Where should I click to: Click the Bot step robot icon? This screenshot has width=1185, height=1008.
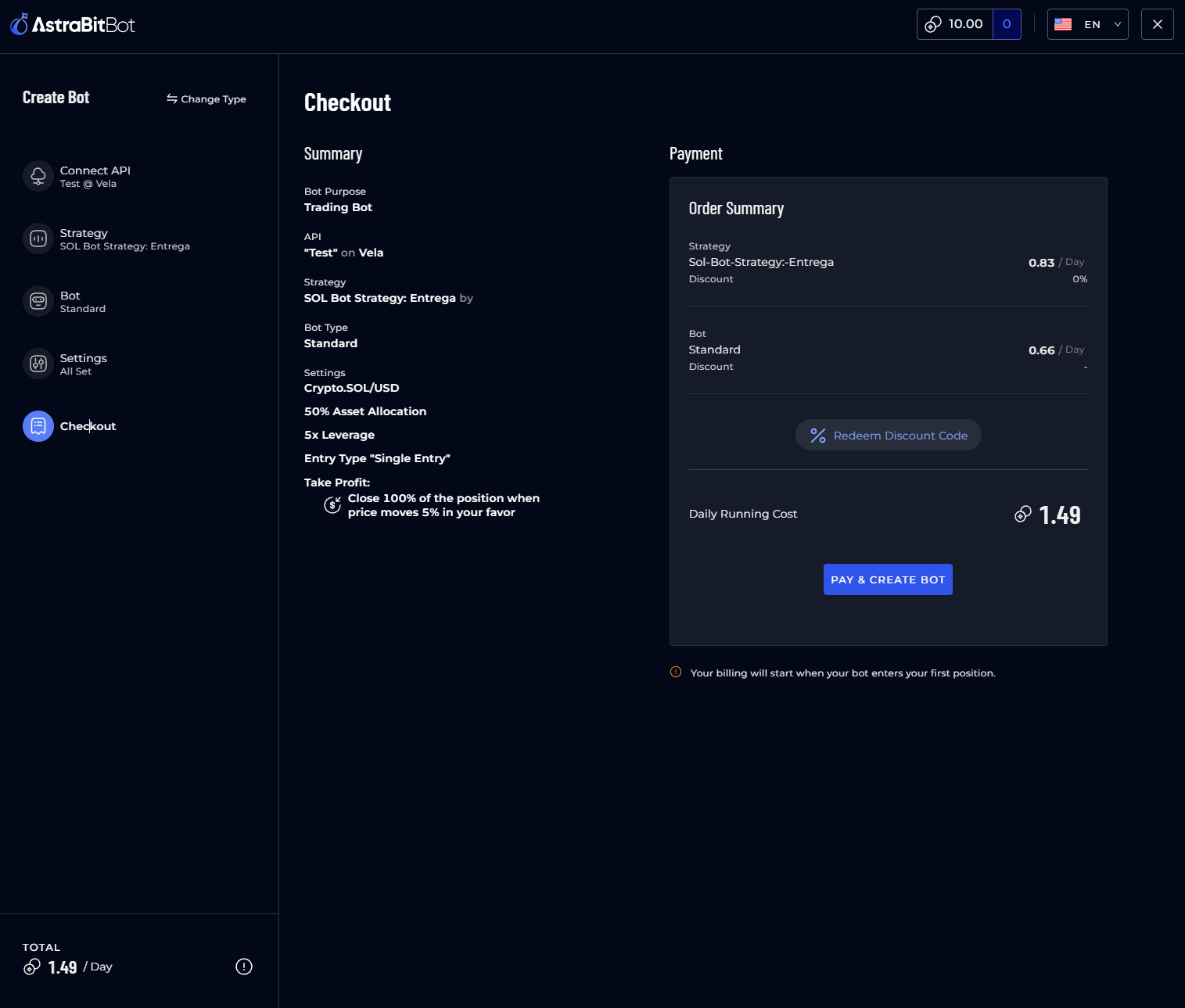38,301
